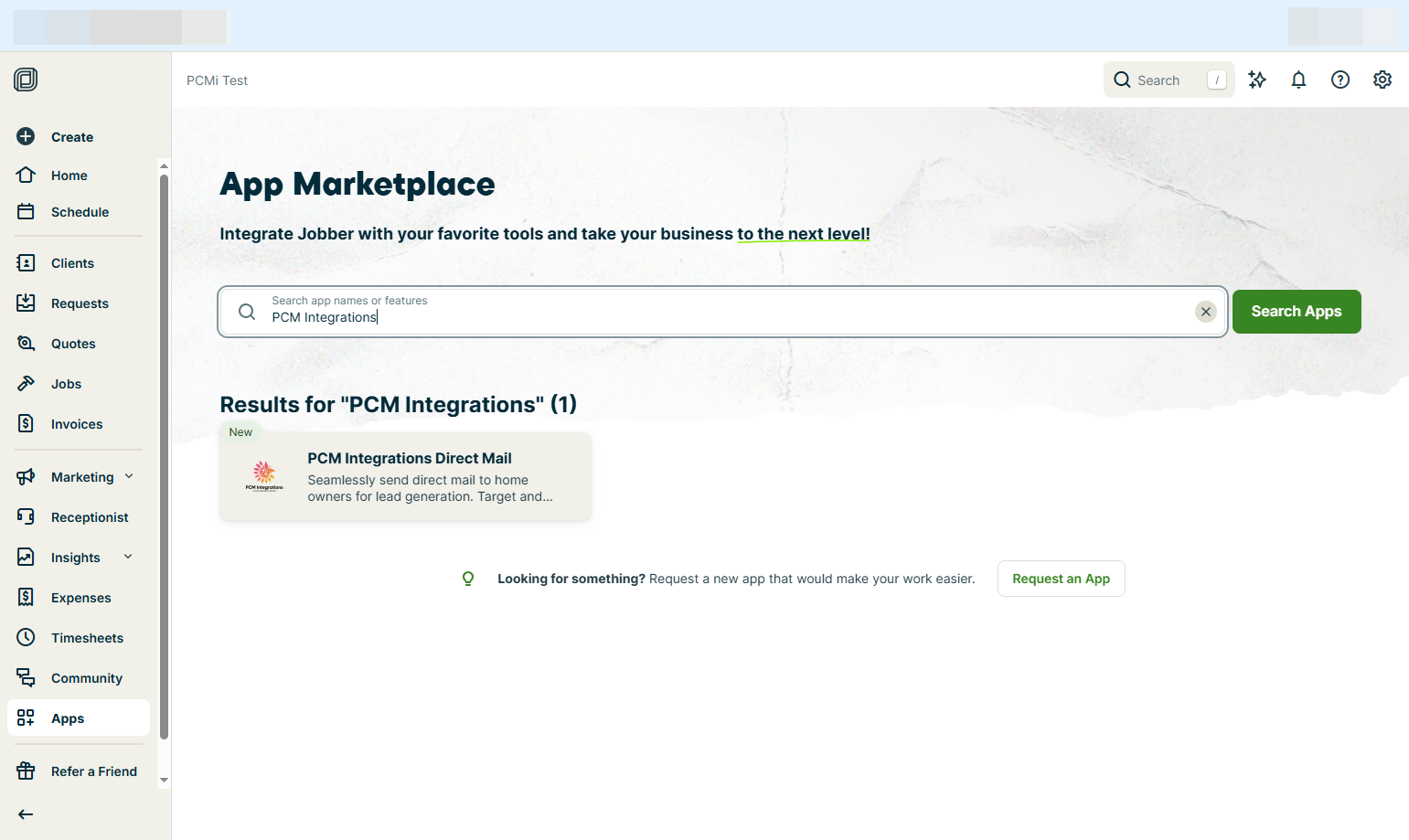Open the AI sparkle assistant icon
Viewport: 1409px width, 840px height.
tap(1257, 80)
